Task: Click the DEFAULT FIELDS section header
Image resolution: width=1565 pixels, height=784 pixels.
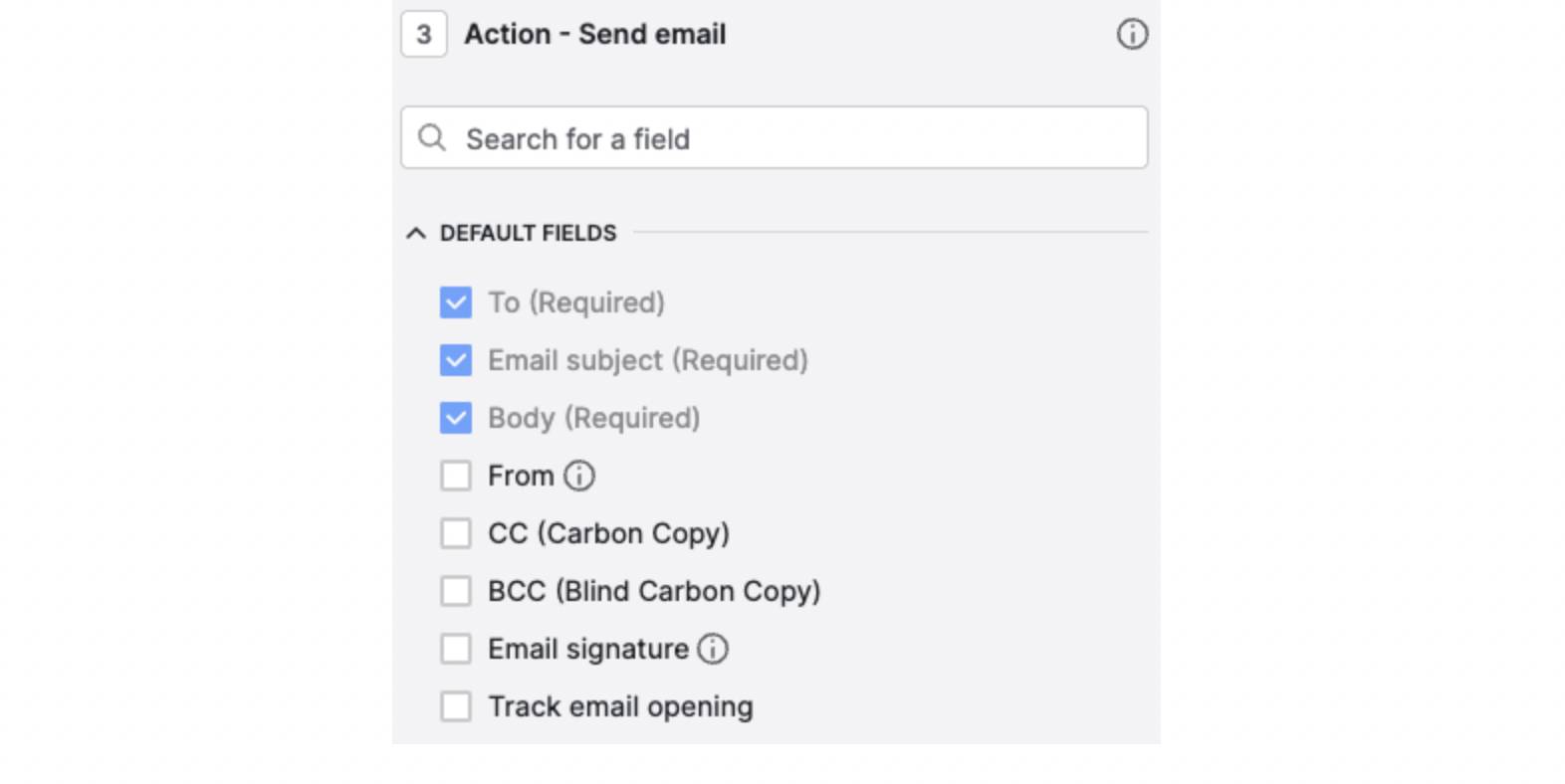Action: coord(528,233)
